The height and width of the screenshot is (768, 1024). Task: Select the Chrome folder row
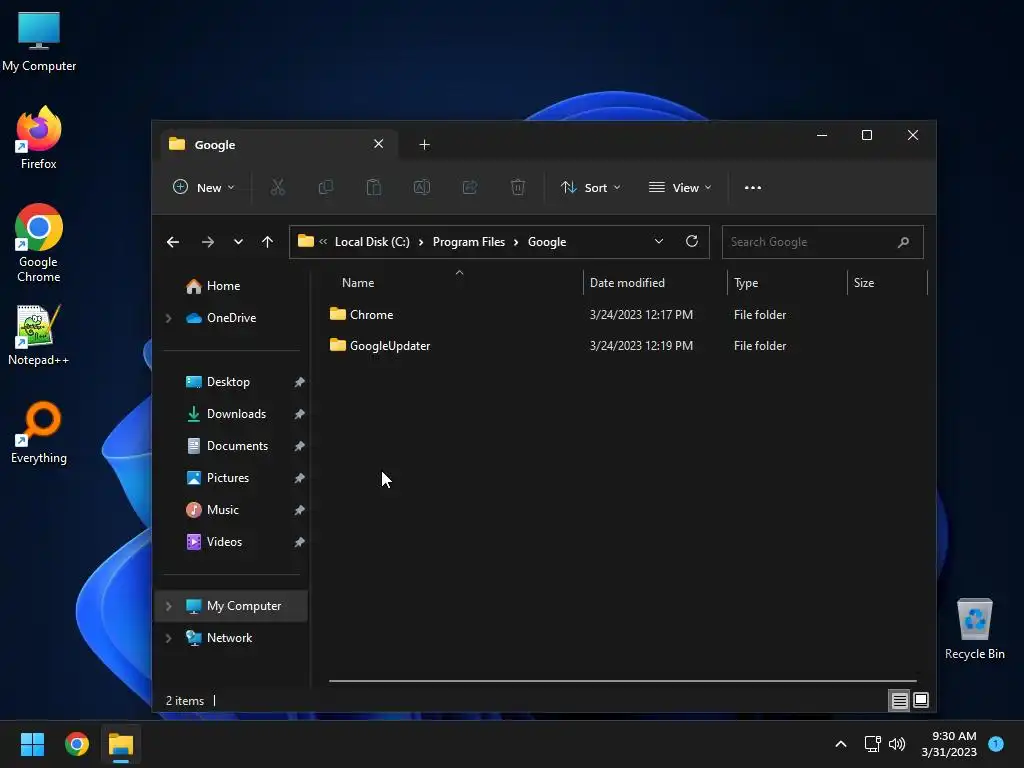click(626, 315)
